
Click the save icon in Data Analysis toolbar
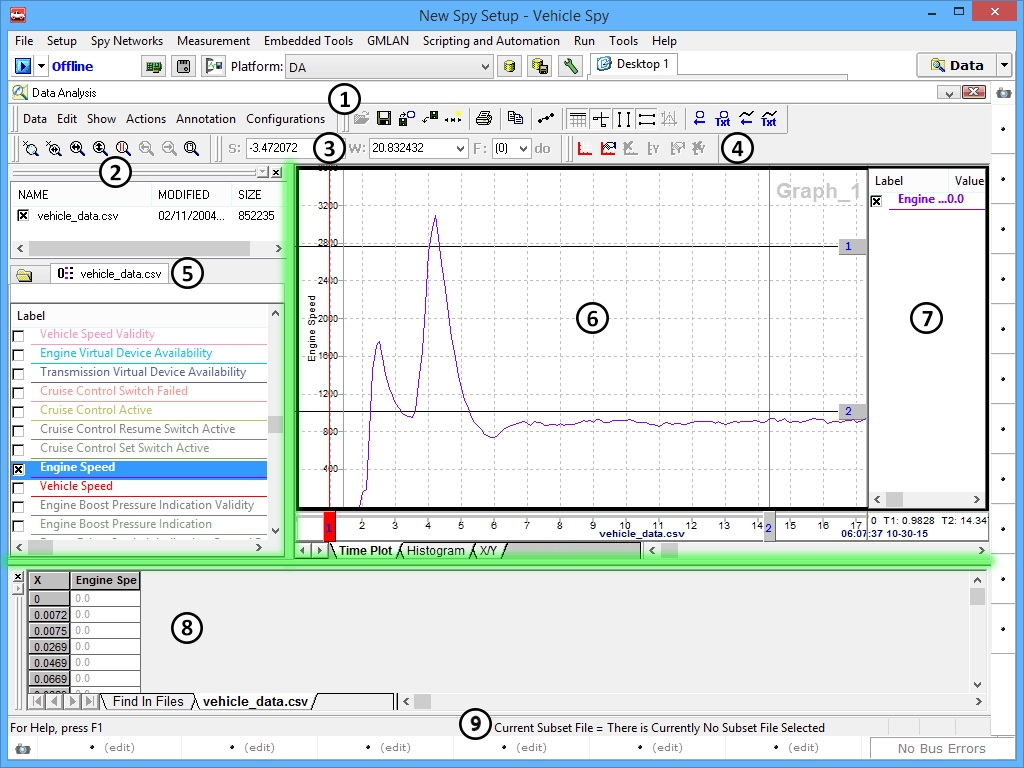coord(383,118)
